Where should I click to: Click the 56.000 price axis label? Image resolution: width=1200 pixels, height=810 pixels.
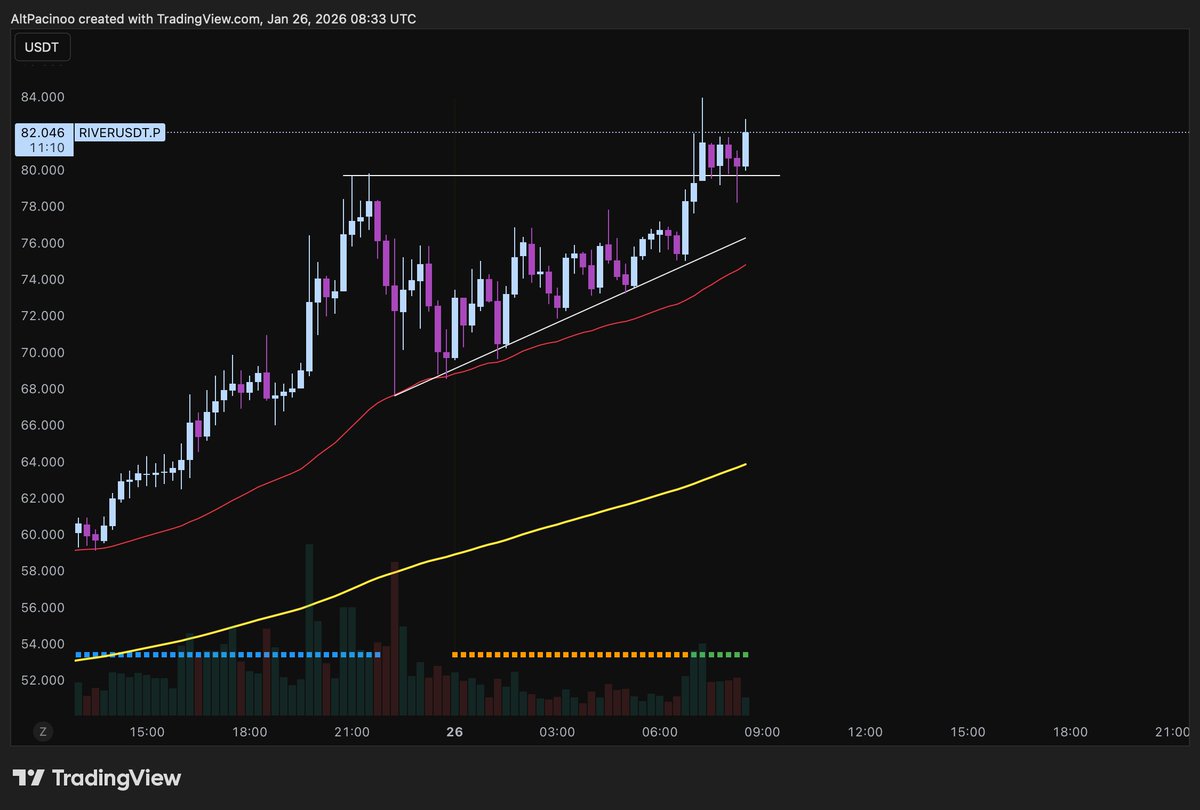[42, 608]
